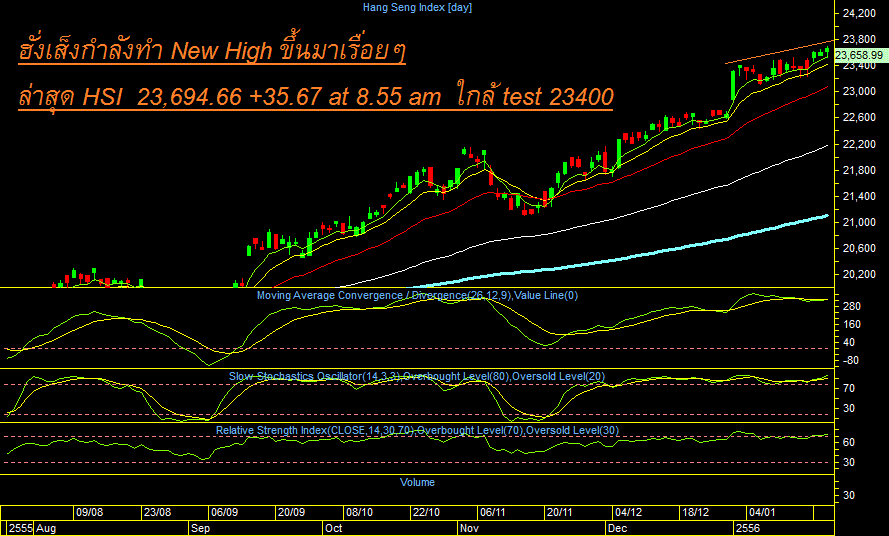Click the 20,600 price axis label
Screen dimensions: 889x536
(x=860, y=248)
